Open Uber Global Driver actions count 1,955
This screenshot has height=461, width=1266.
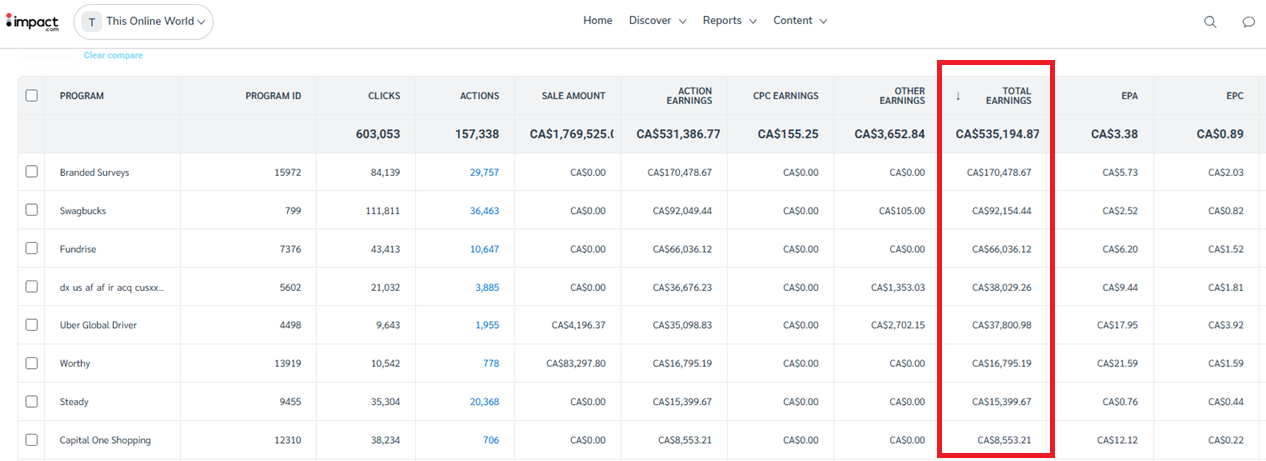(x=487, y=325)
